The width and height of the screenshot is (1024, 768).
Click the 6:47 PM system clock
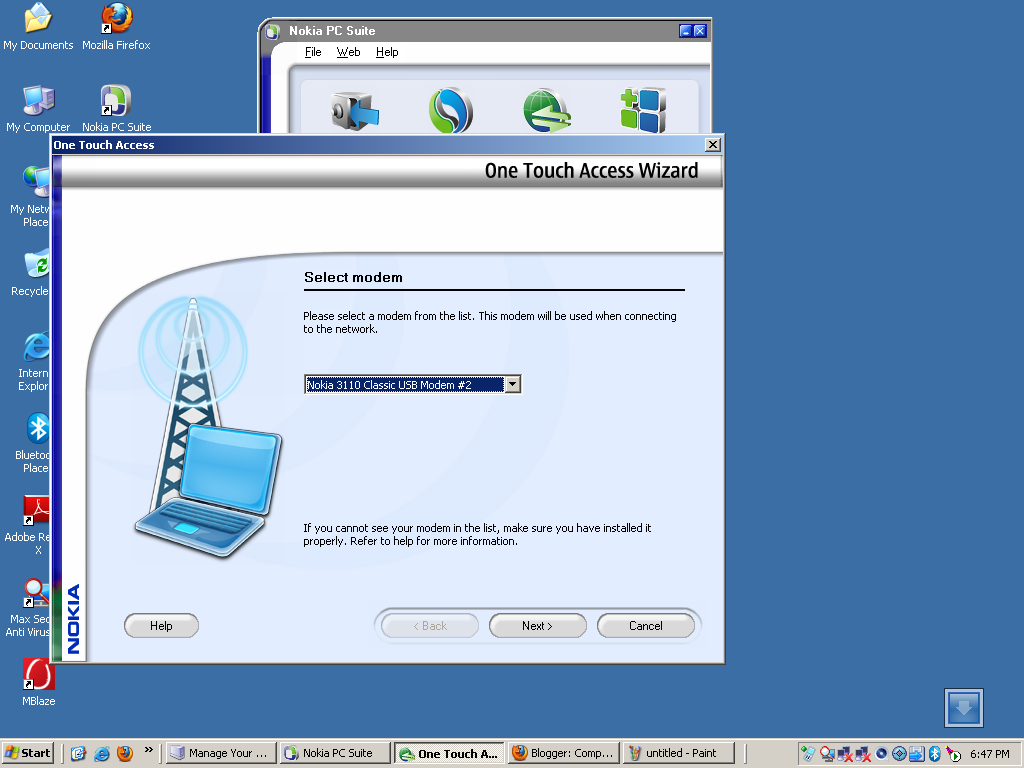click(x=990, y=754)
